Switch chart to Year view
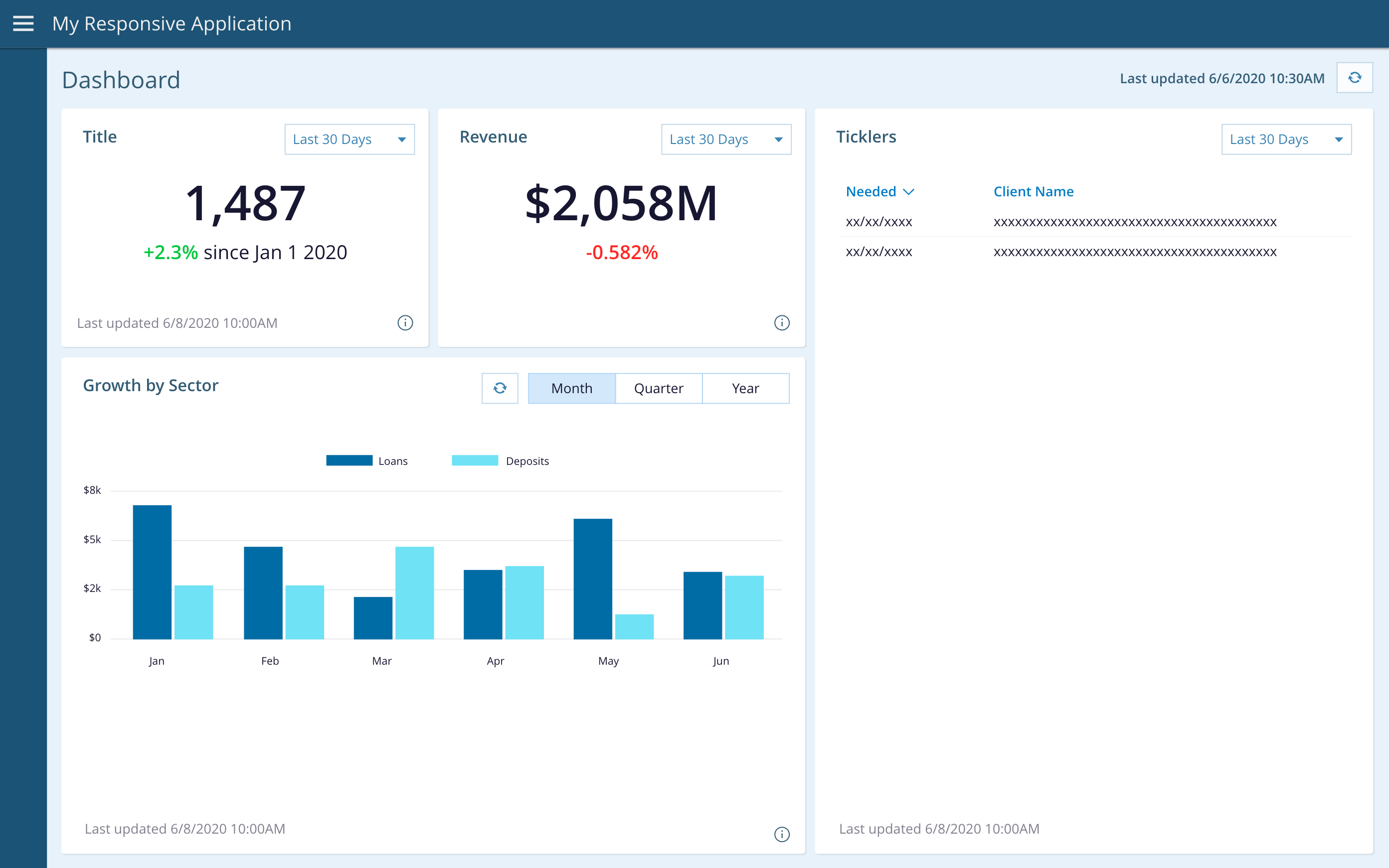 pos(745,389)
